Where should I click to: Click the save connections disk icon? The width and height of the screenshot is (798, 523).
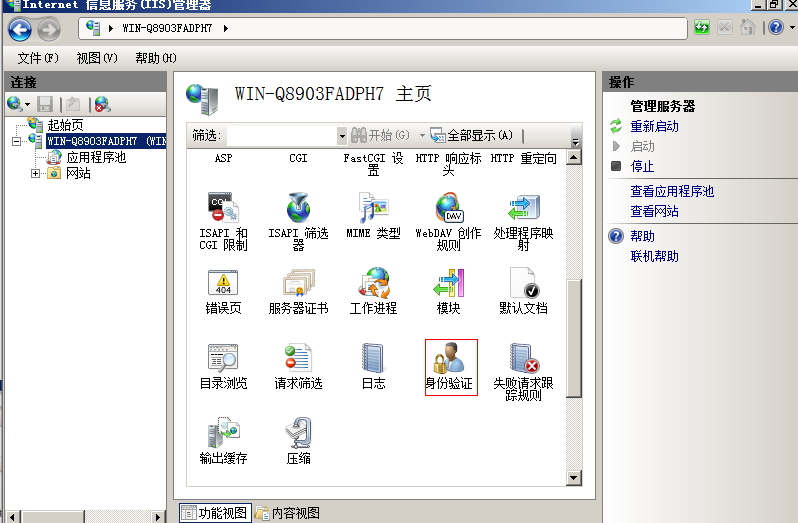point(45,104)
